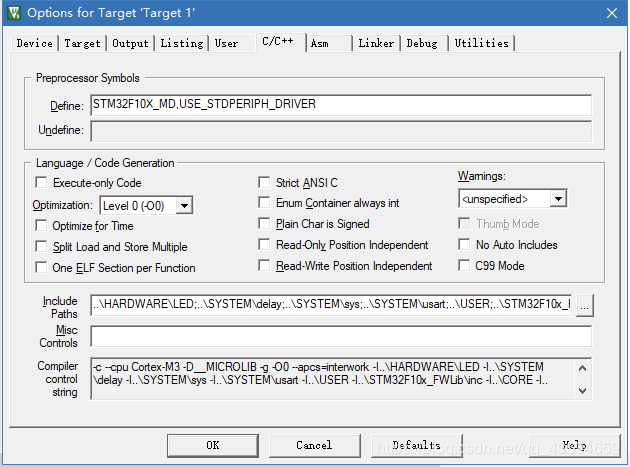The image size is (630, 467).
Task: Enable Read-Only Position Independent
Action: (x=264, y=244)
